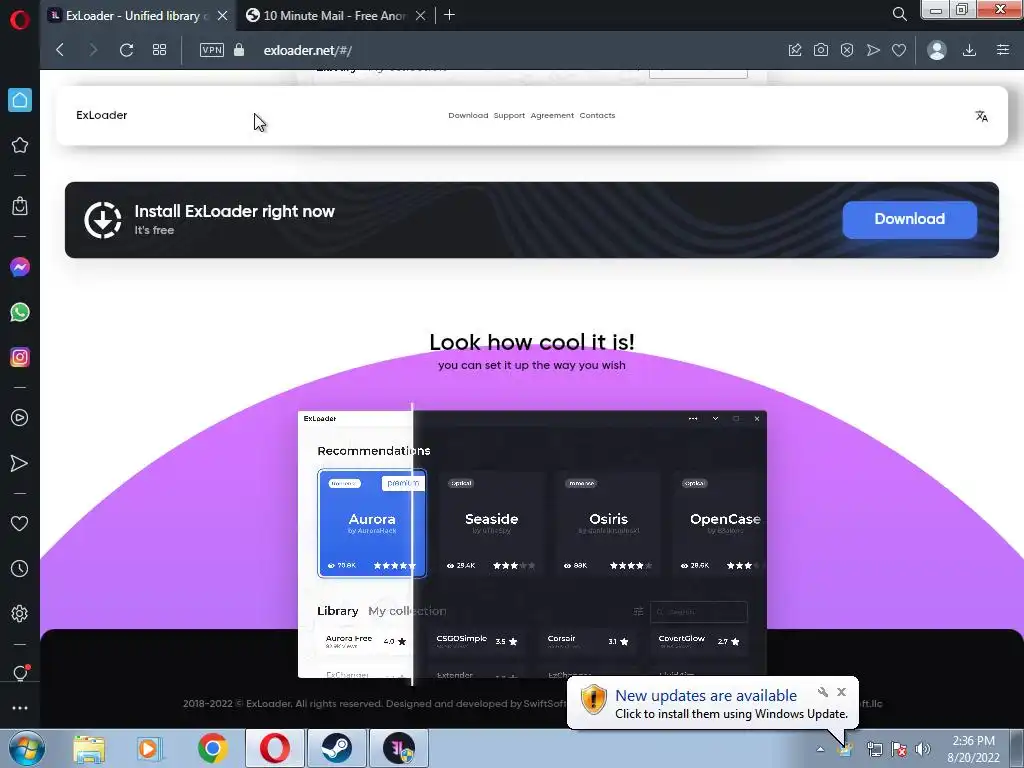Screen dimensions: 1024x768
Task: Open Bookmarks star in Opera sidebar
Action: click(x=20, y=145)
